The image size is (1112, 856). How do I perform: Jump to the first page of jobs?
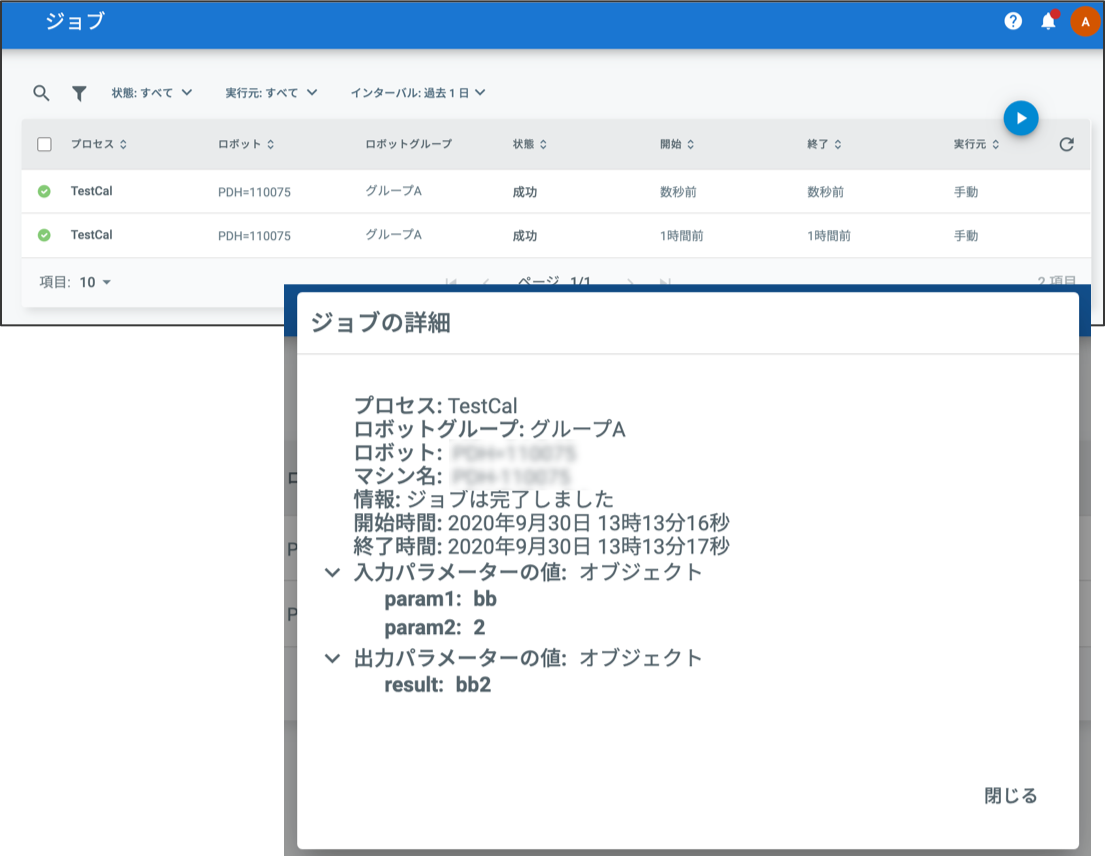point(453,283)
